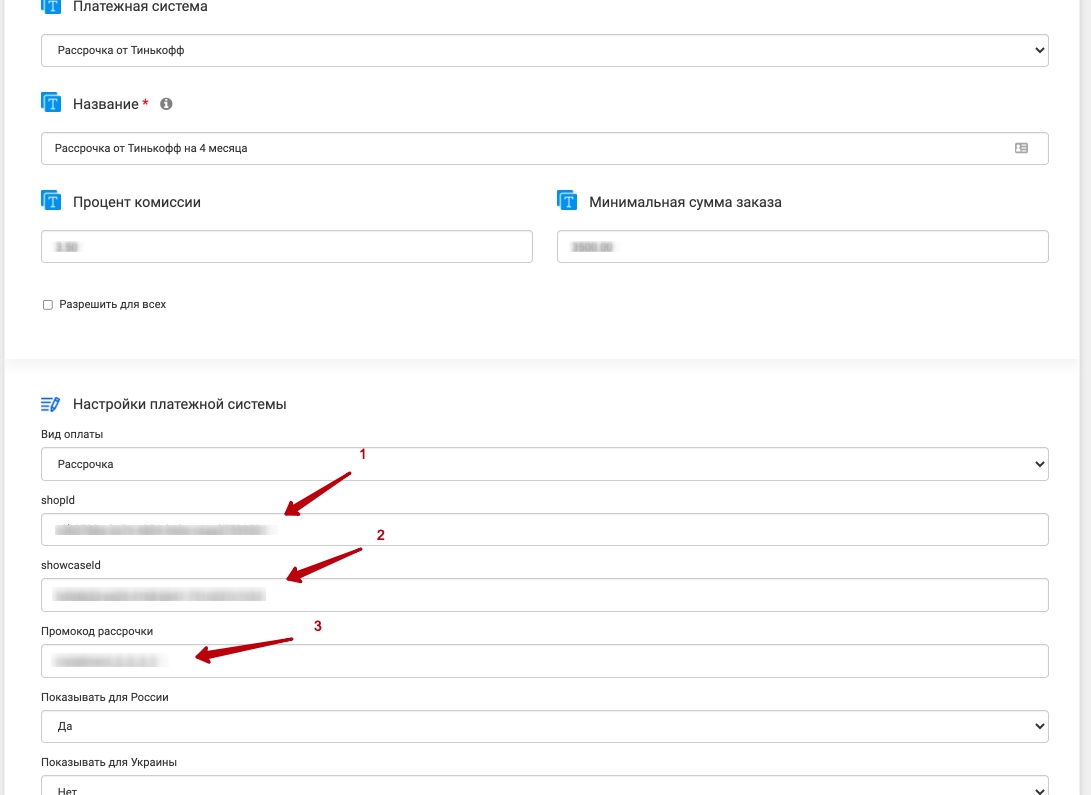Click the Процент комиссии input field
Viewport: 1091px width, 795px height.
tap(287, 247)
